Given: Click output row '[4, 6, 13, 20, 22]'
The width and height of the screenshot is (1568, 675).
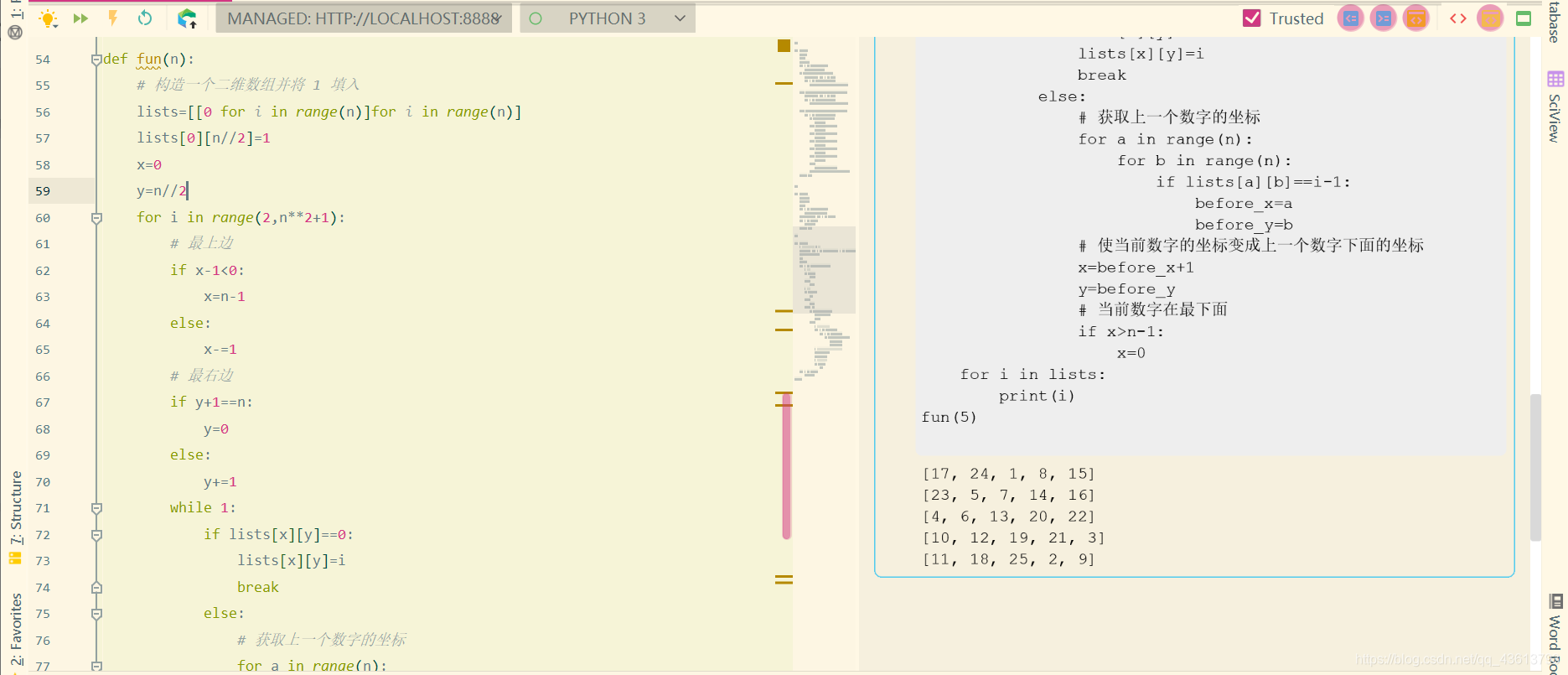Looking at the screenshot, I should (1009, 517).
